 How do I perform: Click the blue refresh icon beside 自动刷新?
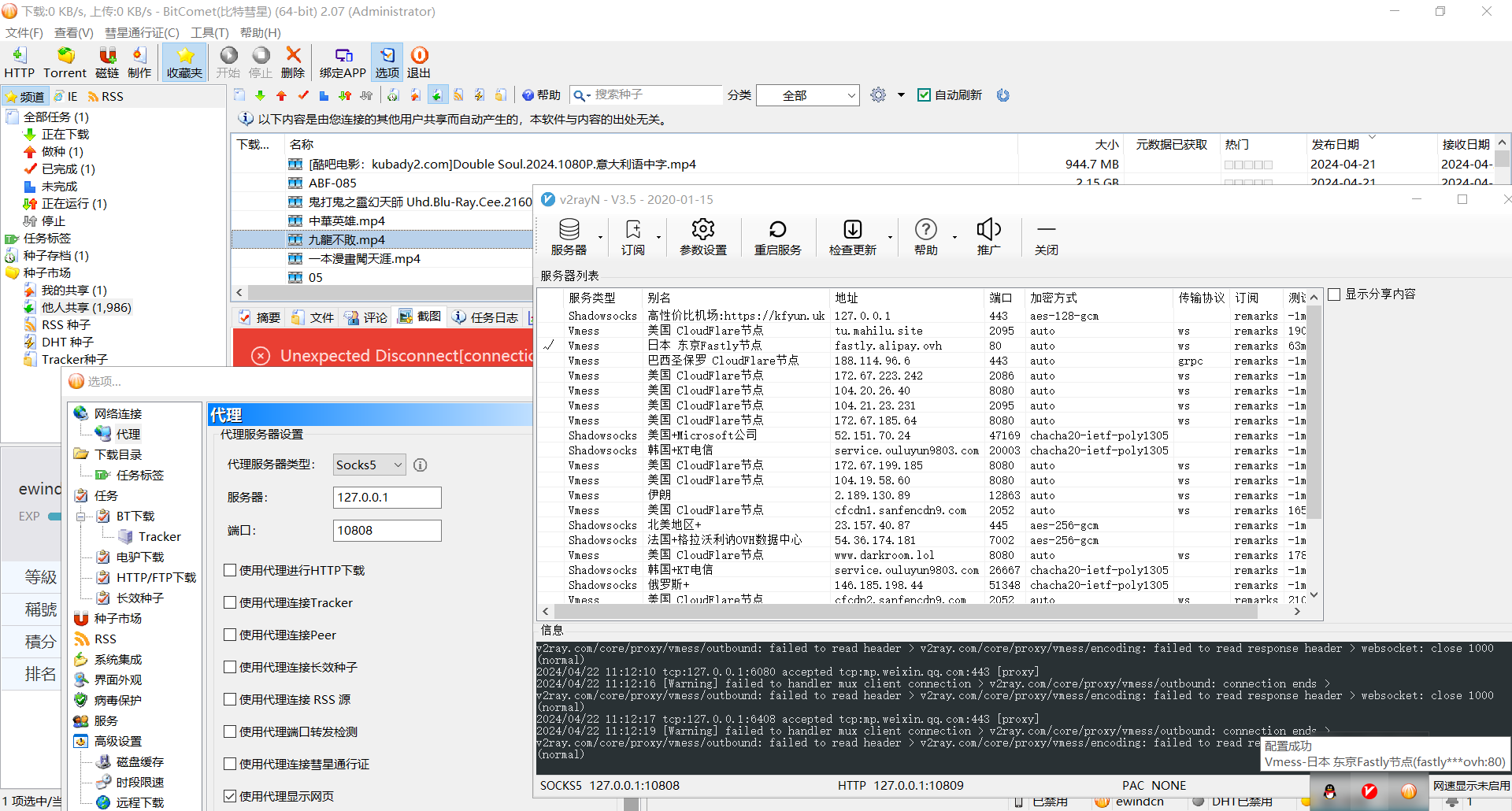coord(1002,95)
